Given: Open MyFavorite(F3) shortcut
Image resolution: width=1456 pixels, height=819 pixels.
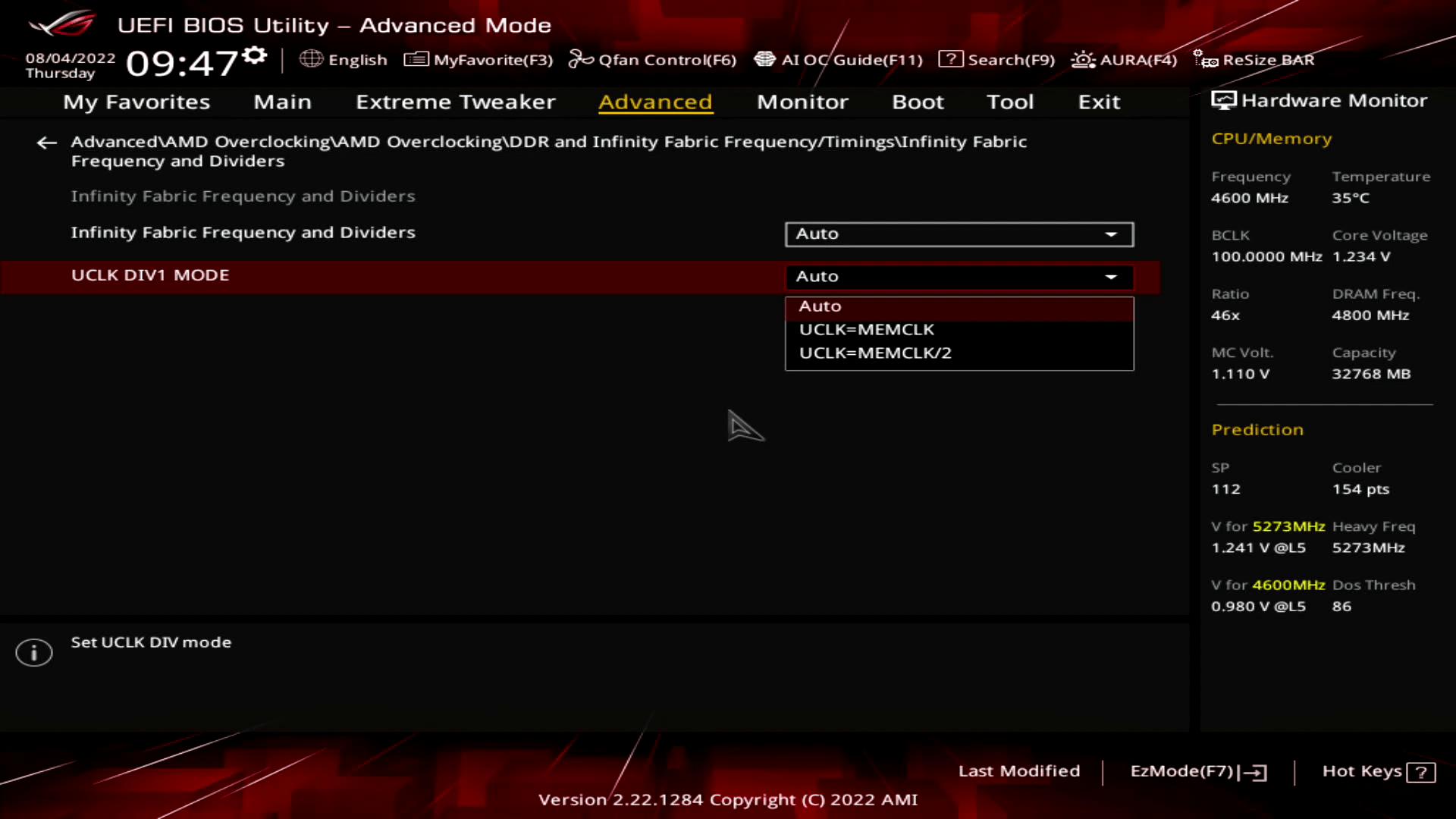Looking at the screenshot, I should (479, 59).
